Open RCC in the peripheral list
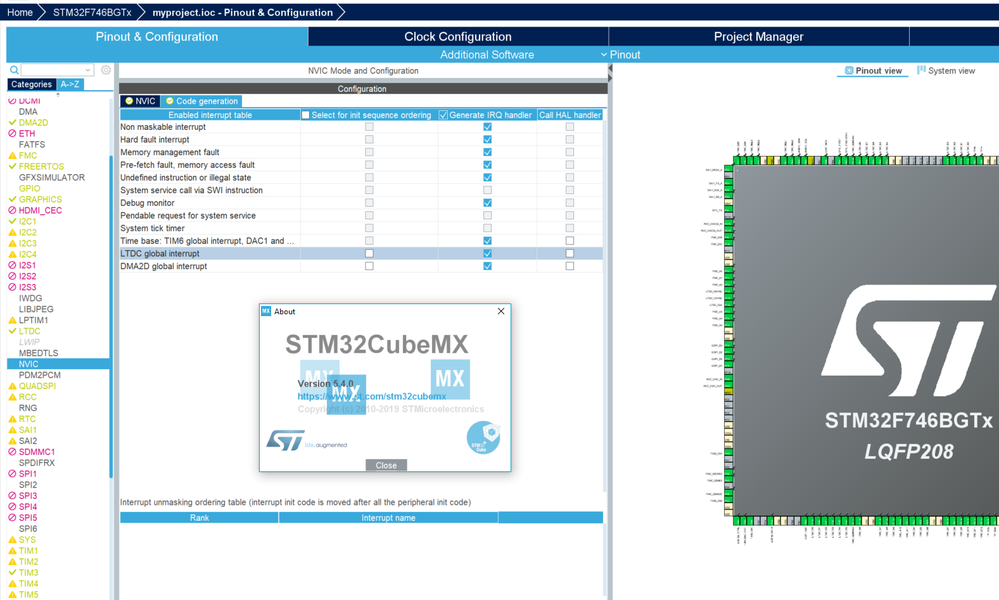The width and height of the screenshot is (999, 600). click(27, 397)
